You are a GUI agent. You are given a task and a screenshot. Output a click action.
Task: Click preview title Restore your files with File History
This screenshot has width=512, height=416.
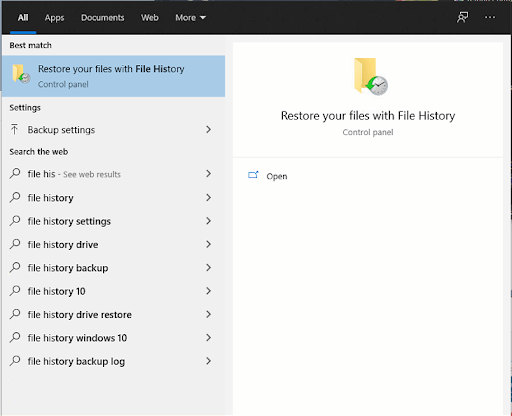point(368,116)
